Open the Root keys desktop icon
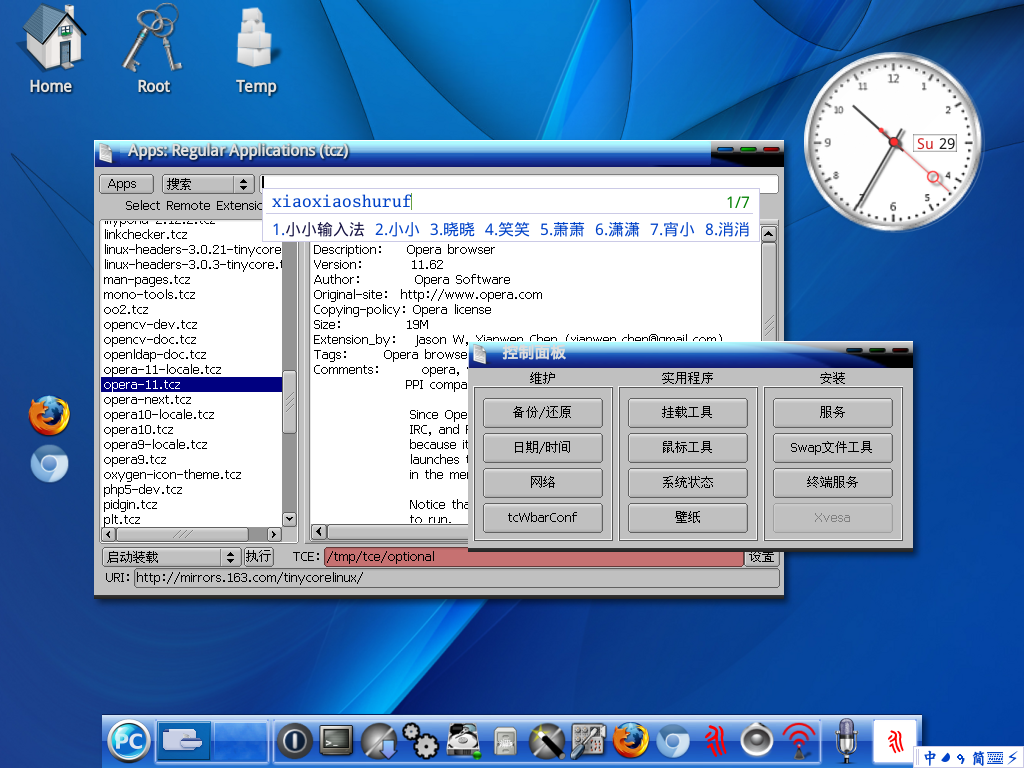Image resolution: width=1024 pixels, height=768 pixels. coord(153,49)
